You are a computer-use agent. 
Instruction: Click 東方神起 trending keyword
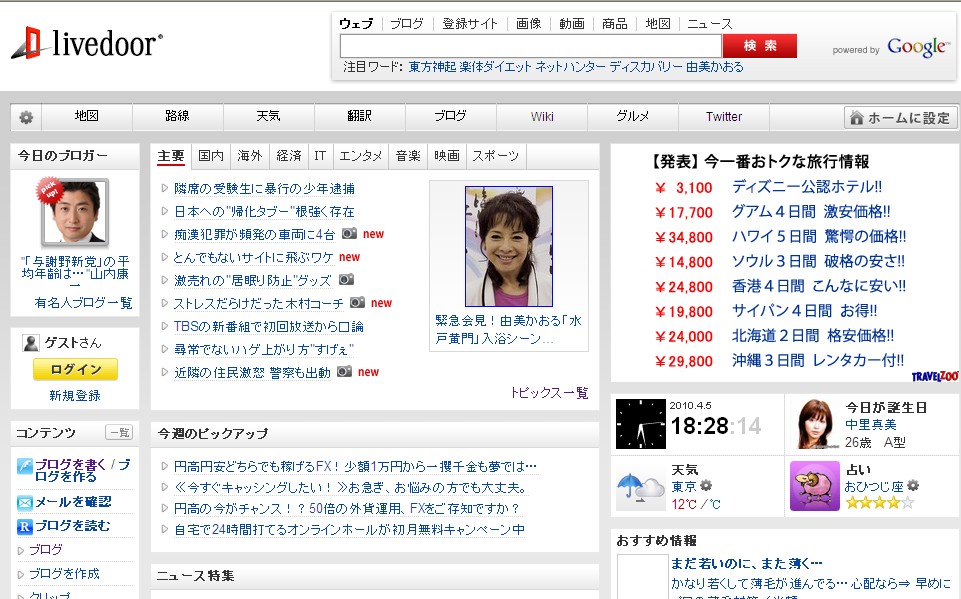pyautogui.click(x=432, y=66)
